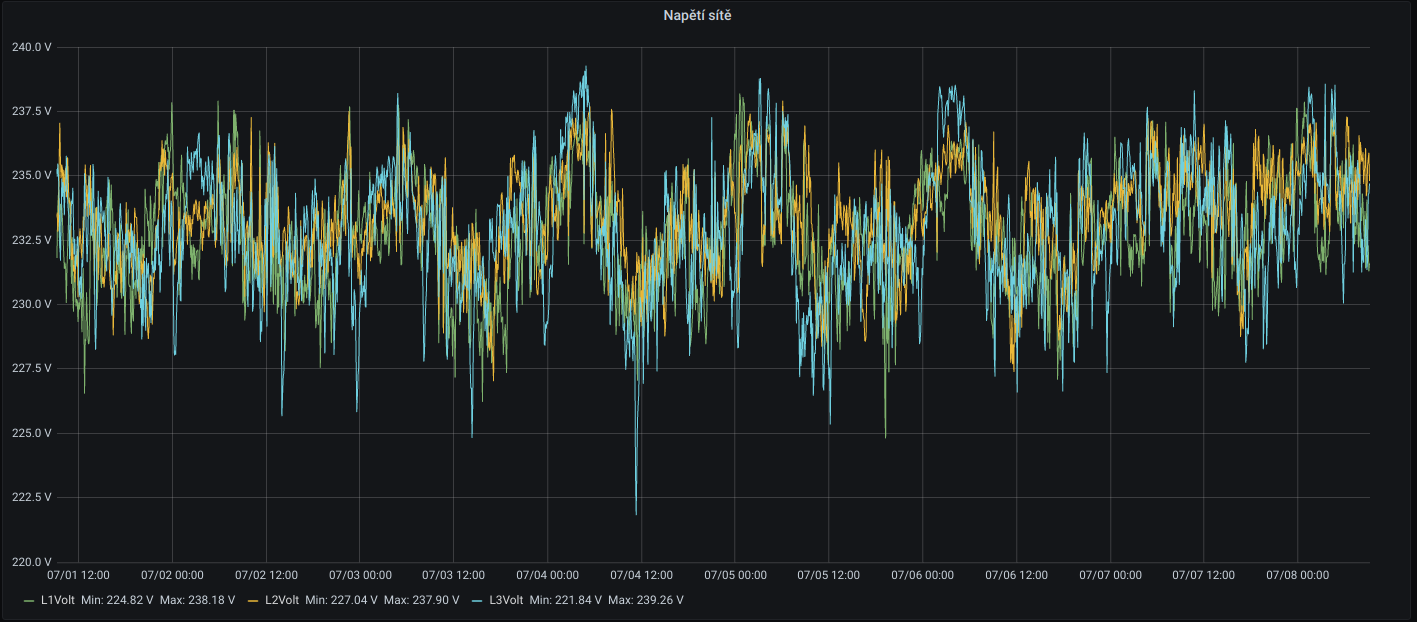1417x622 pixels.
Task: Click the 07/08 00:00 time axis label
Action: click(x=1297, y=575)
